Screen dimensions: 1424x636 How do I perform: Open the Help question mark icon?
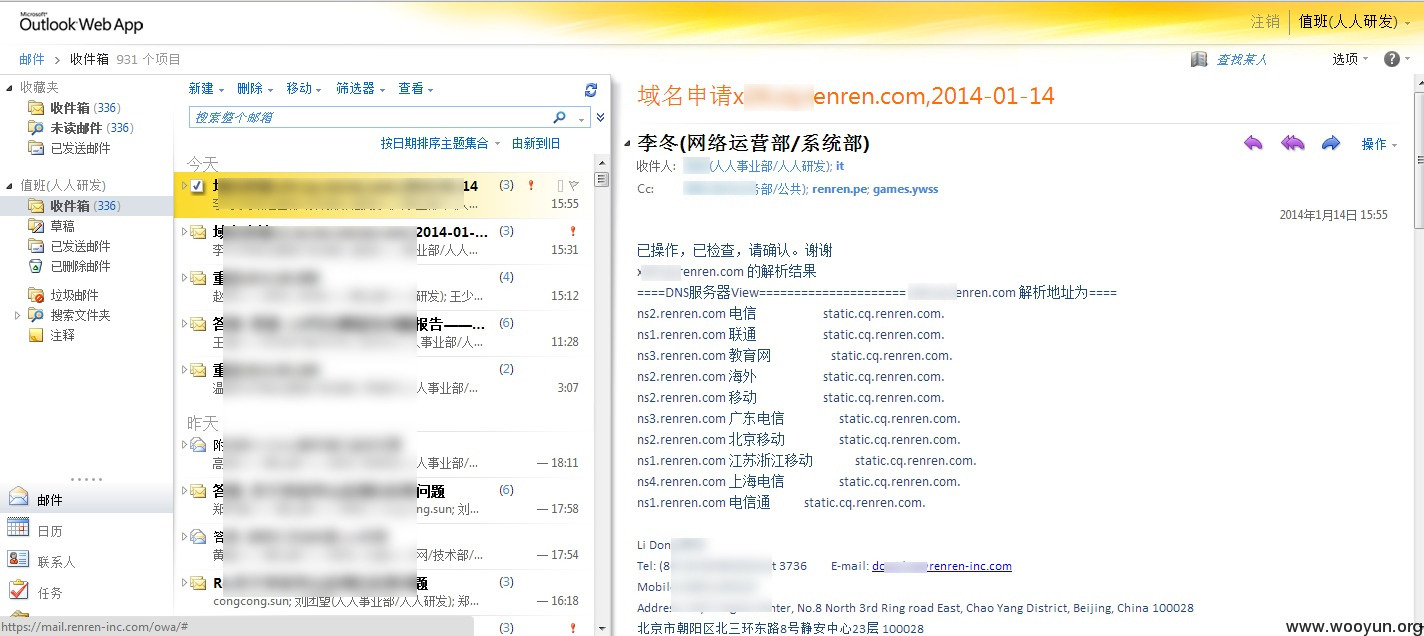point(1392,59)
